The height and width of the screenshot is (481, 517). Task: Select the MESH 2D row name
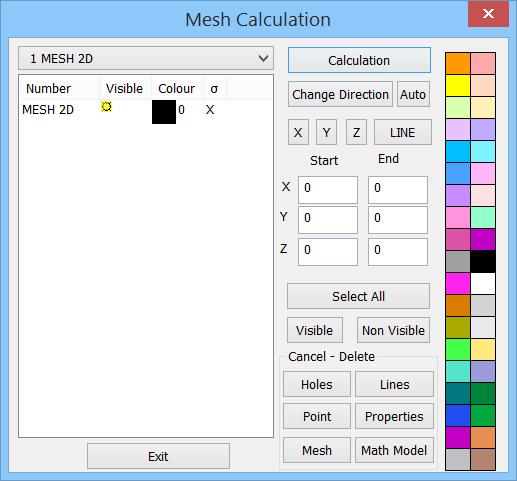[48, 110]
